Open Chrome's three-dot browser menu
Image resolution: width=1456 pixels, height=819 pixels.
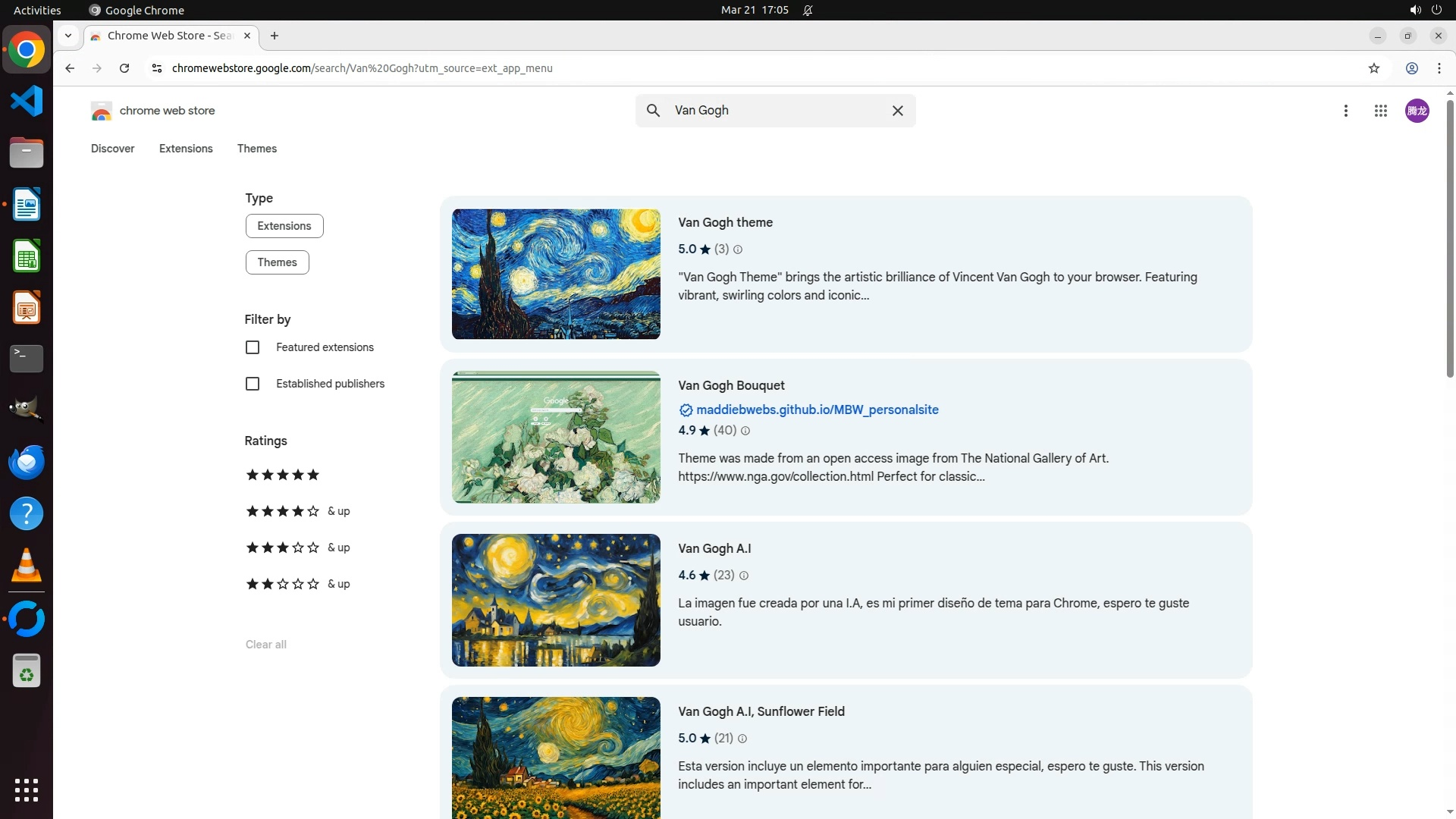pyautogui.click(x=1439, y=68)
